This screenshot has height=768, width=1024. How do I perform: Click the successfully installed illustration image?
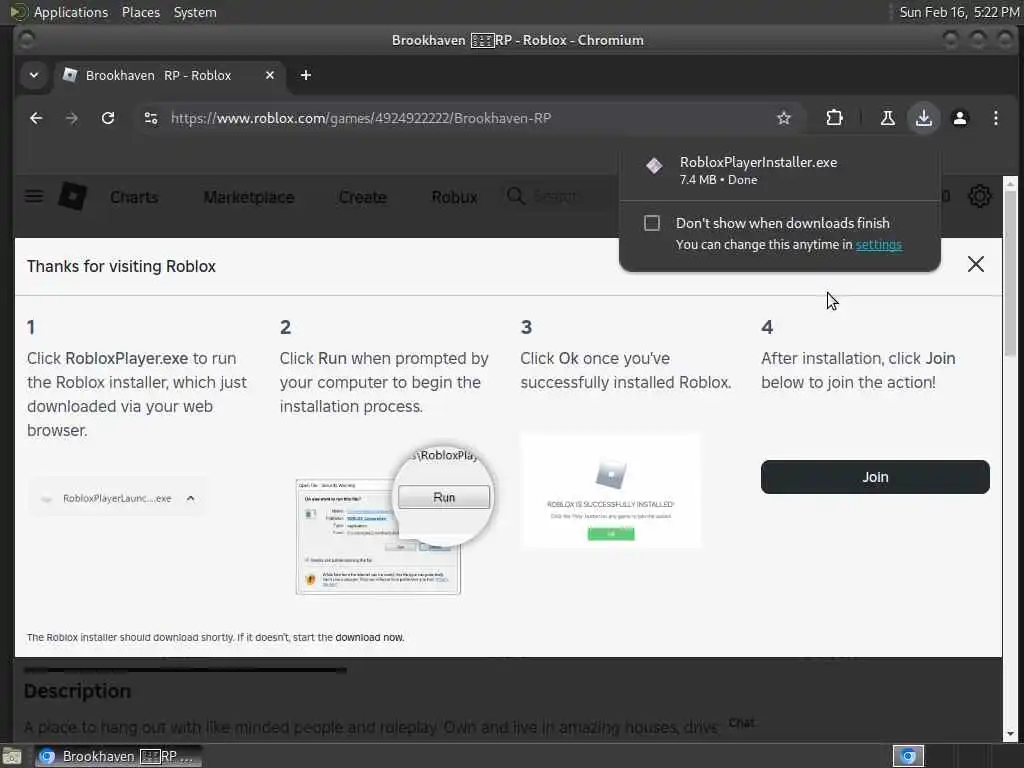click(x=610, y=490)
